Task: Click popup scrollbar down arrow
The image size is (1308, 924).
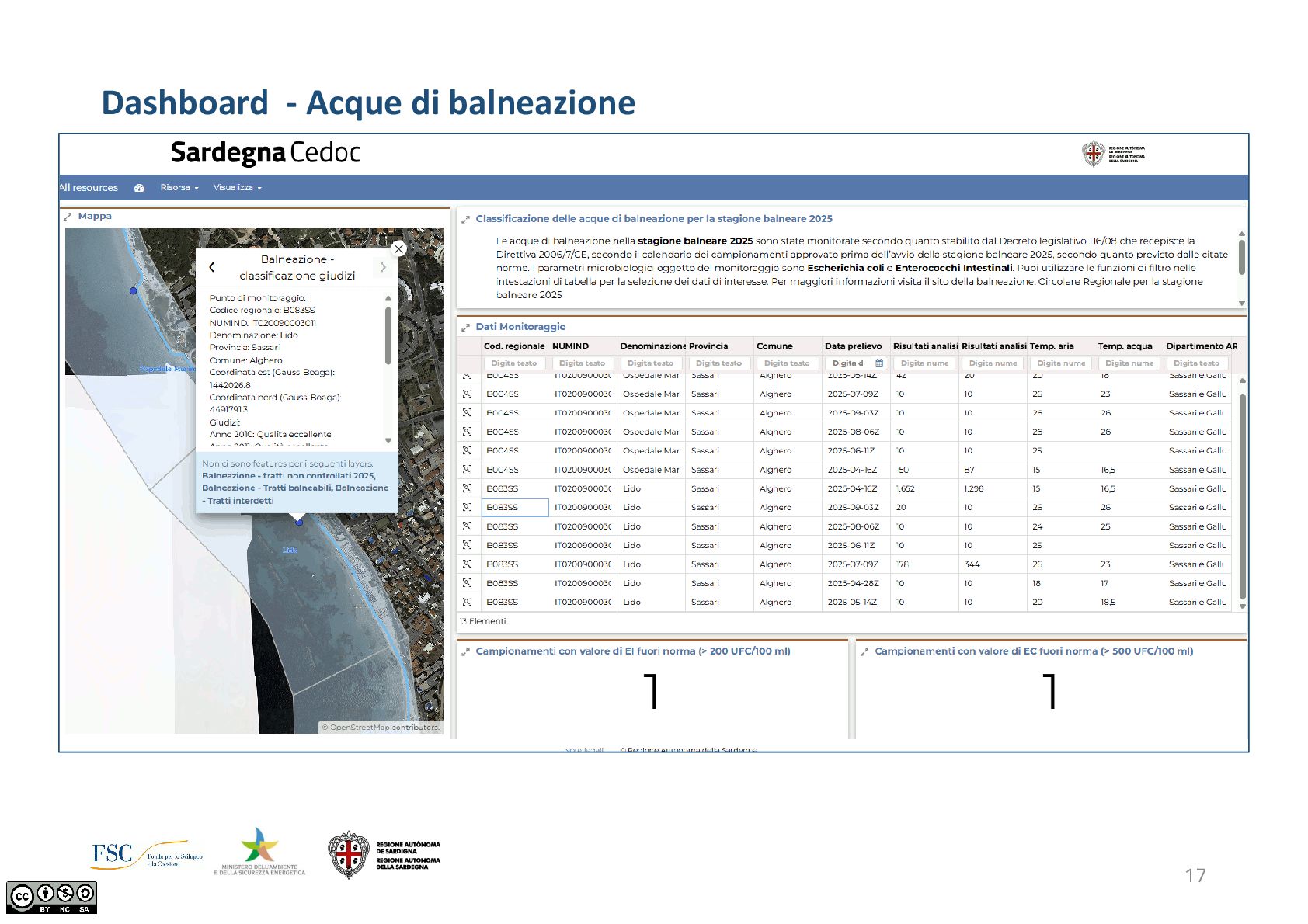Action: click(388, 440)
